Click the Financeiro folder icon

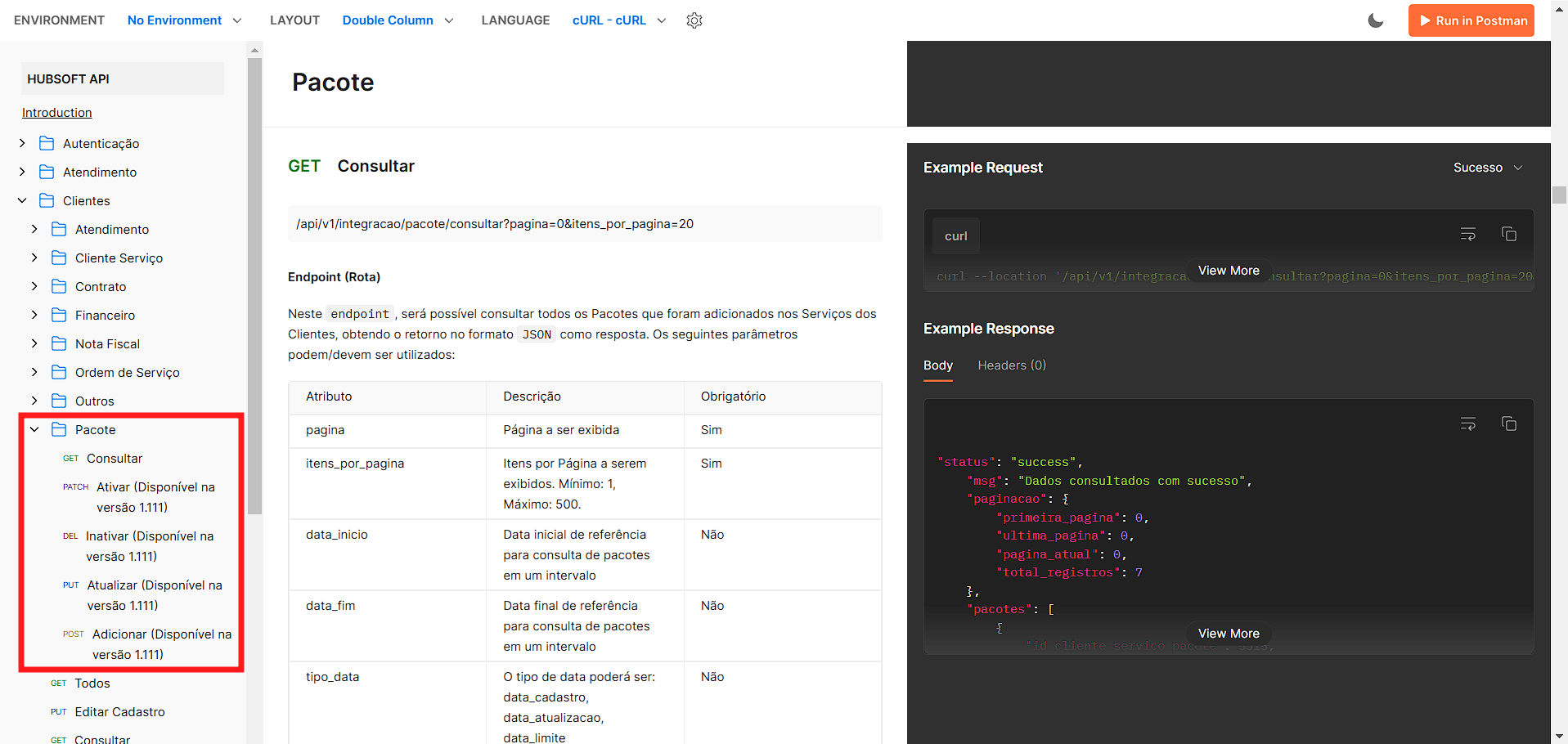[59, 315]
